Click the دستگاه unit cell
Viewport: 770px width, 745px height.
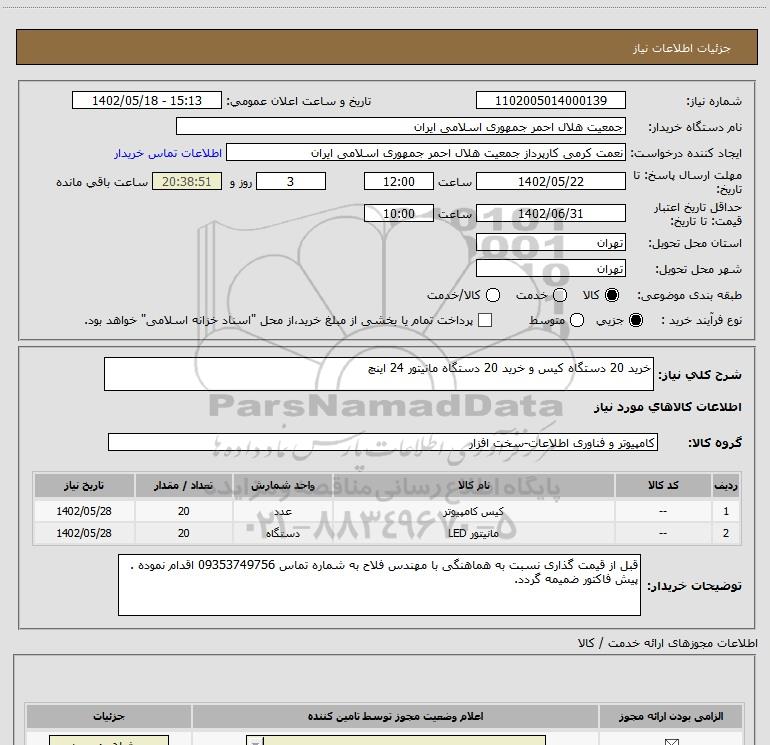[x=283, y=533]
